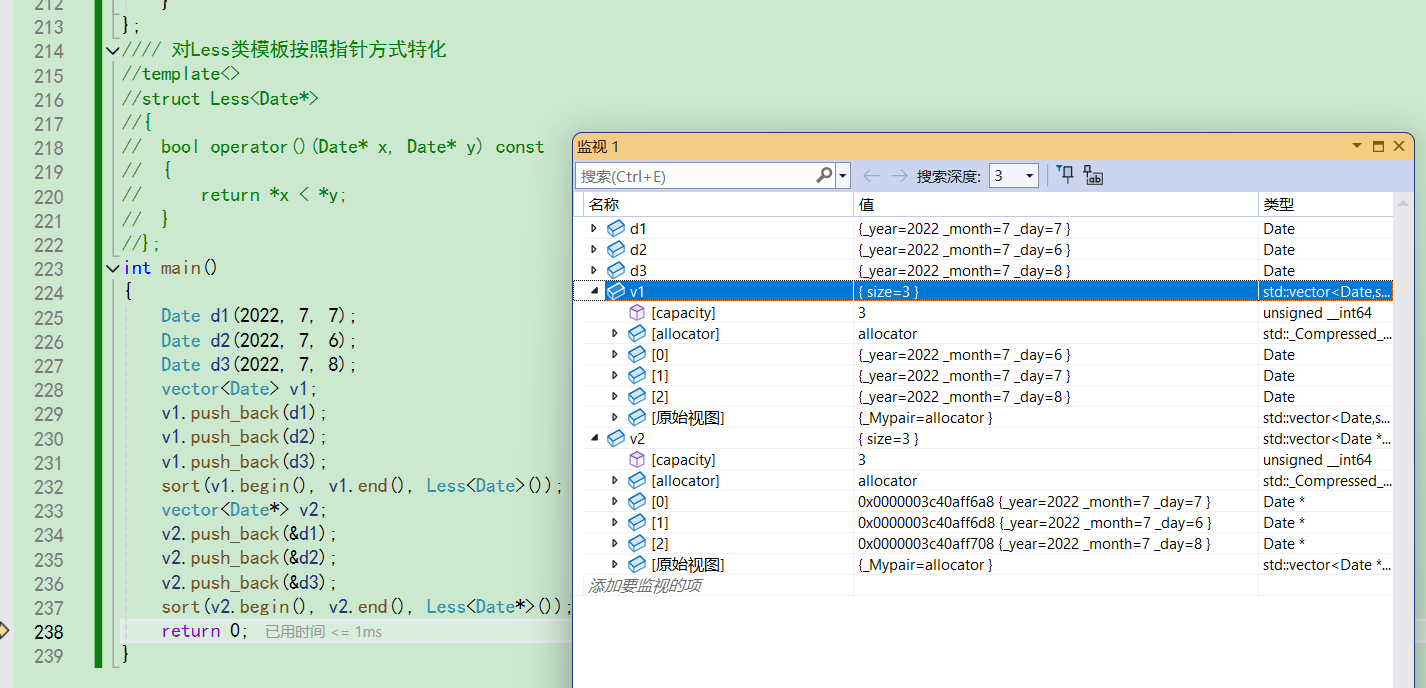Image resolution: width=1426 pixels, height=688 pixels.
Task: Click the 已用时间 <= 1ms perf tip
Action: click(x=323, y=632)
